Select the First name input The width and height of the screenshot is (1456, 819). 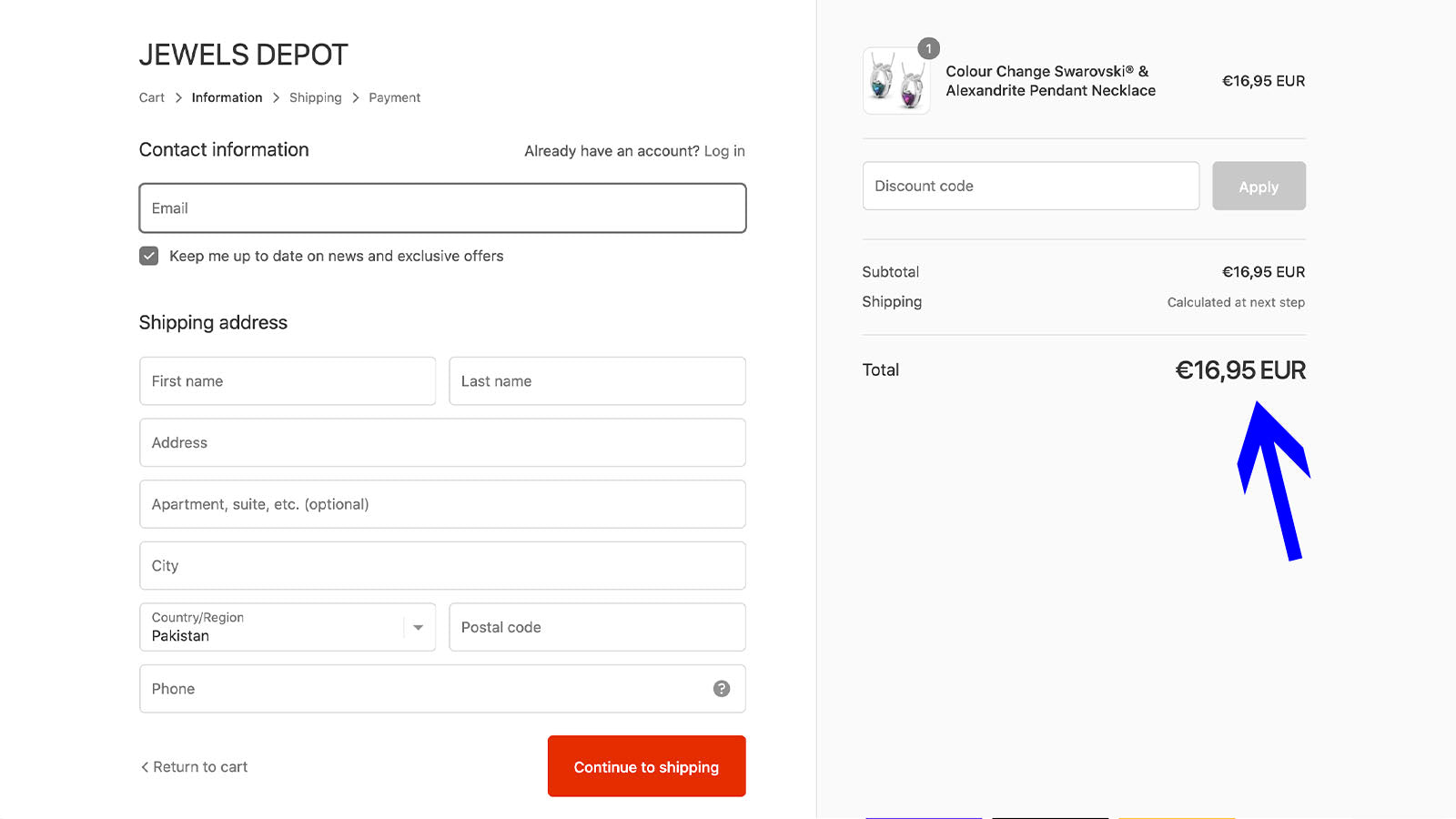click(x=288, y=381)
